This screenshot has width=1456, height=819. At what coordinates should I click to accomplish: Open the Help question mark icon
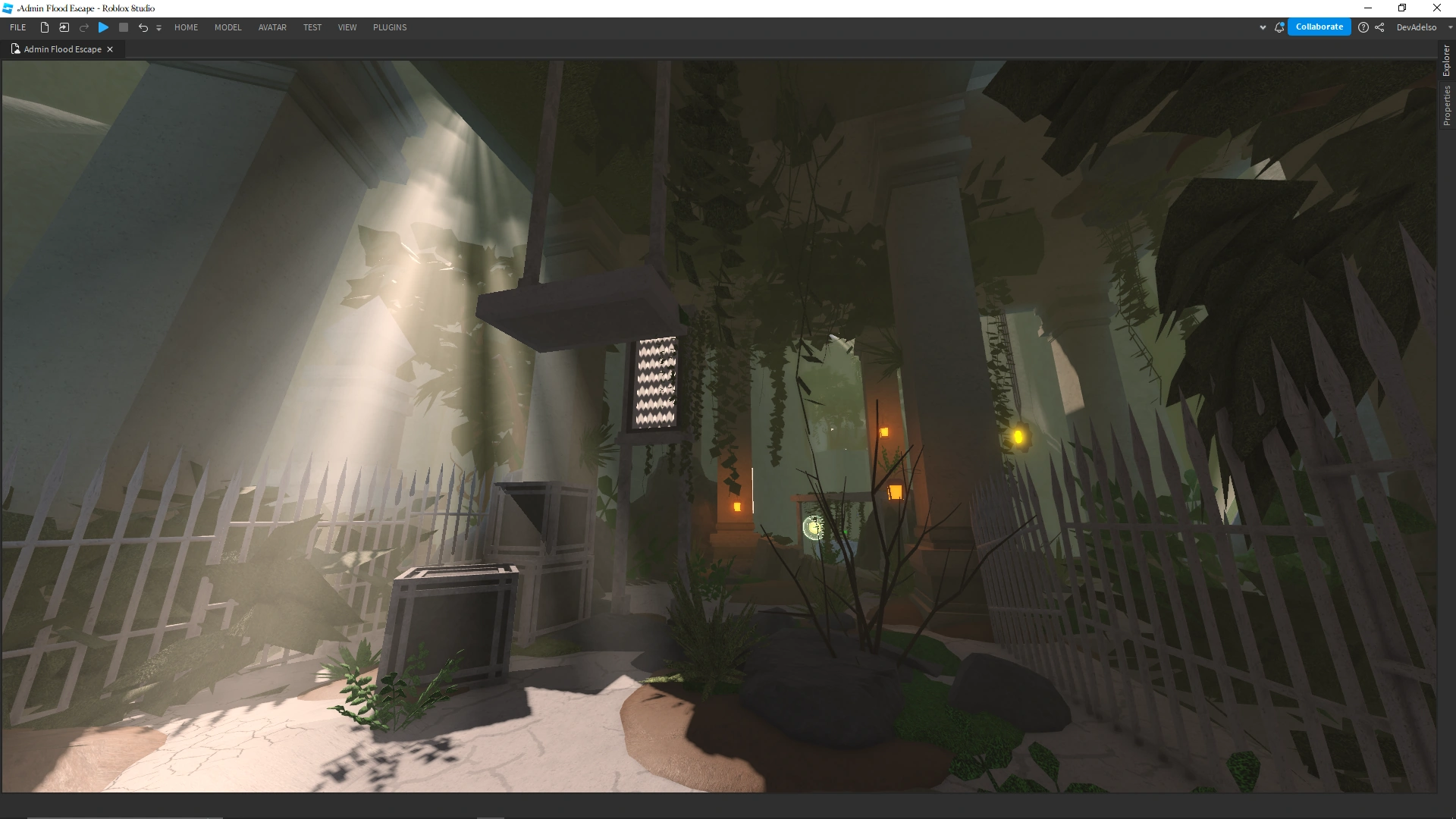(1363, 27)
